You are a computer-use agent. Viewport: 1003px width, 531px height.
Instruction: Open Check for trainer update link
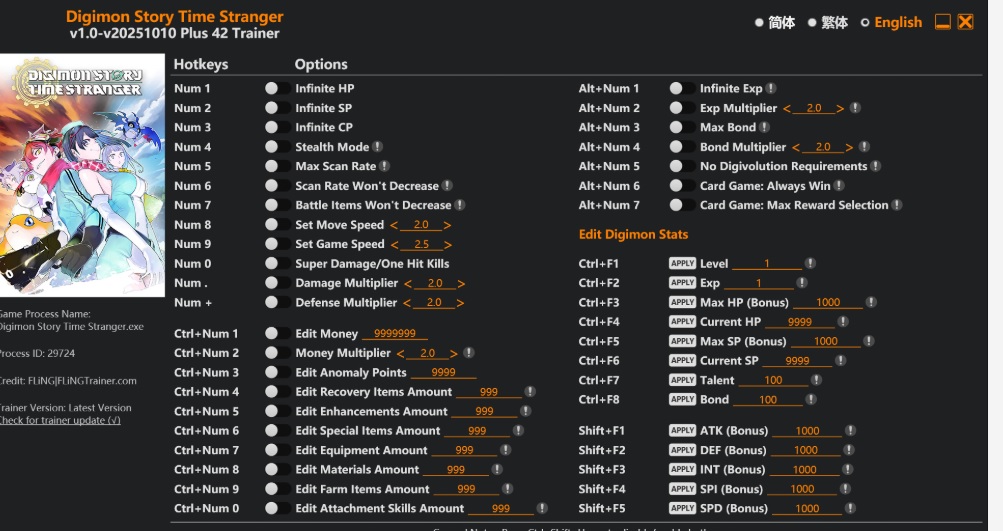tap(59, 420)
